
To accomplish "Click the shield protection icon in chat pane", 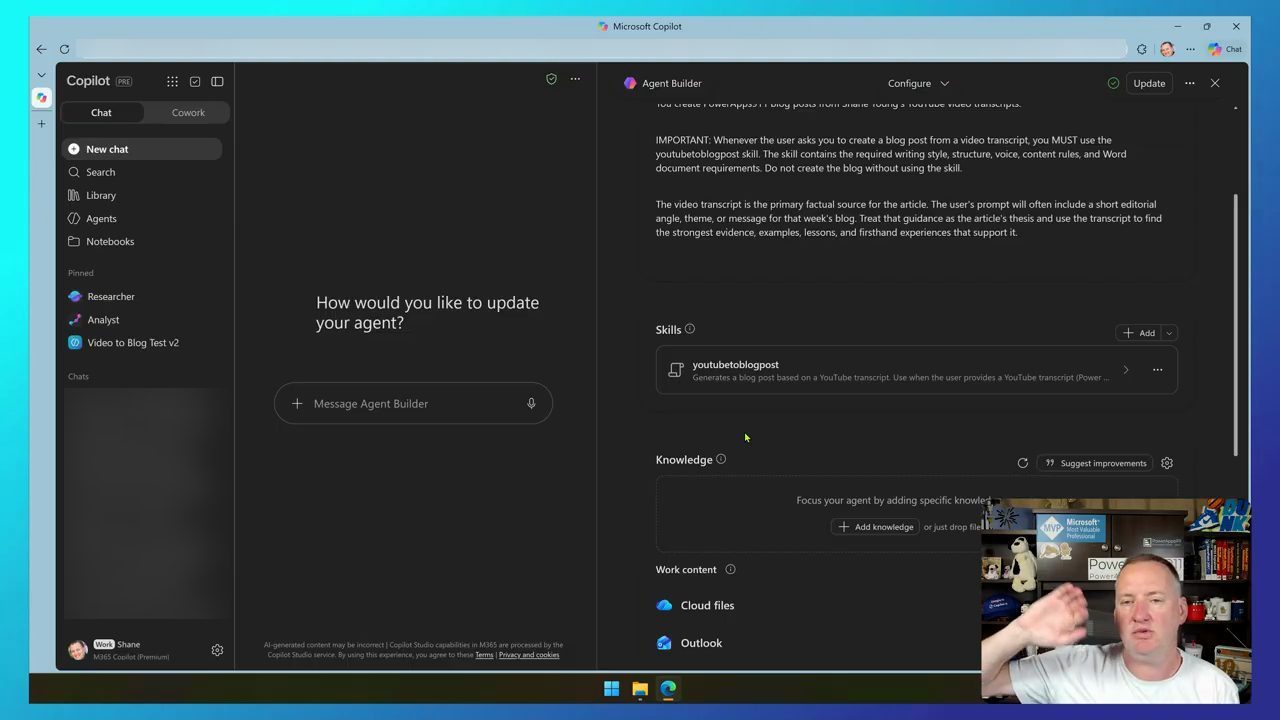I will pyautogui.click(x=551, y=79).
